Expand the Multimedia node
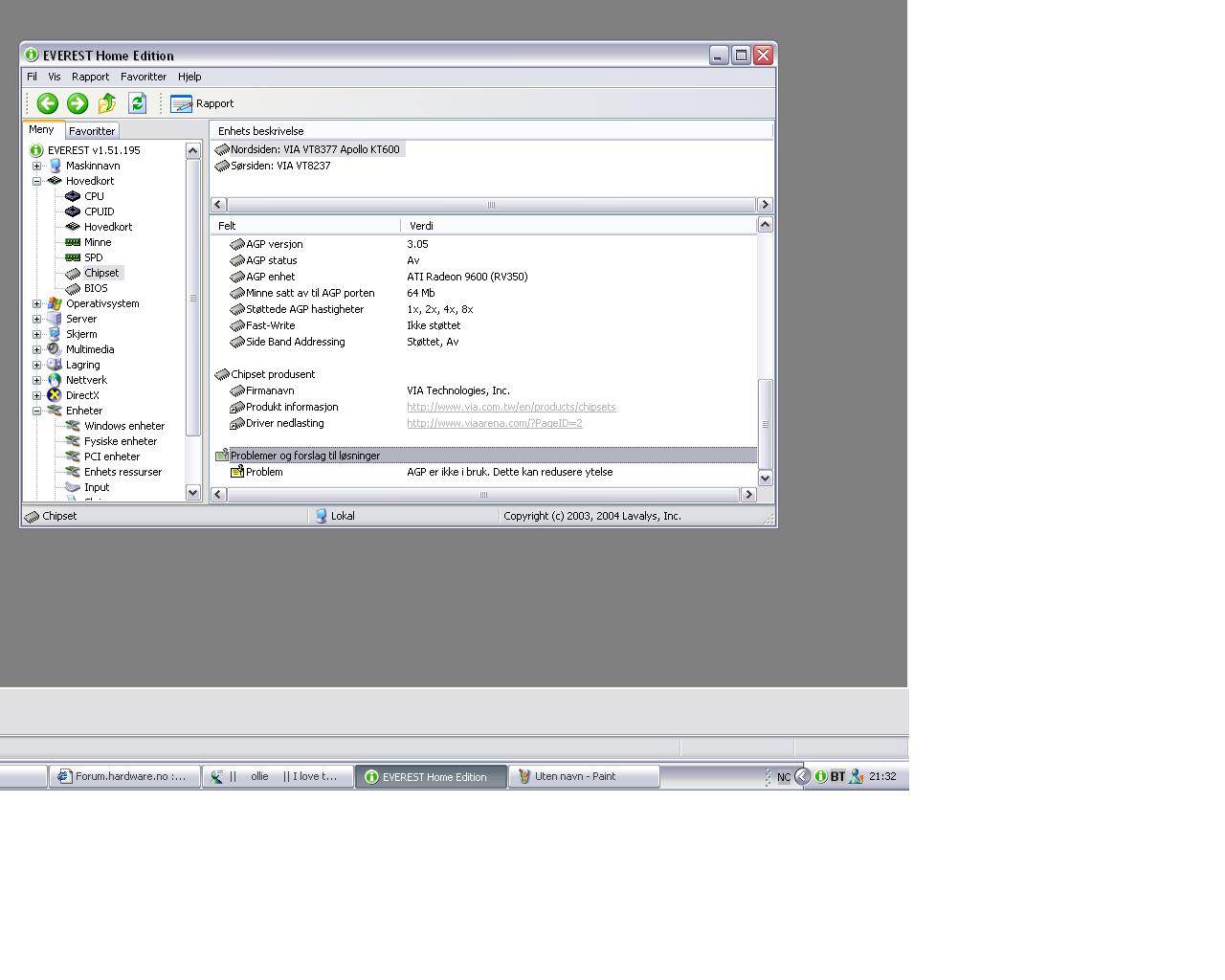The image size is (1225, 980). (36, 349)
